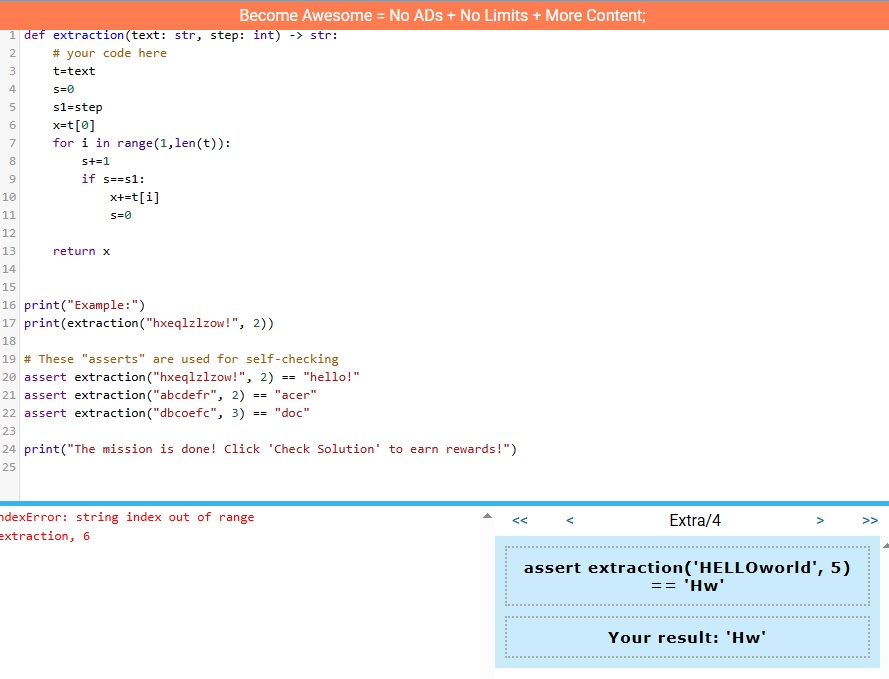Click the Extra/4 test label
Viewport: 889px width, 679px height.
click(694, 521)
